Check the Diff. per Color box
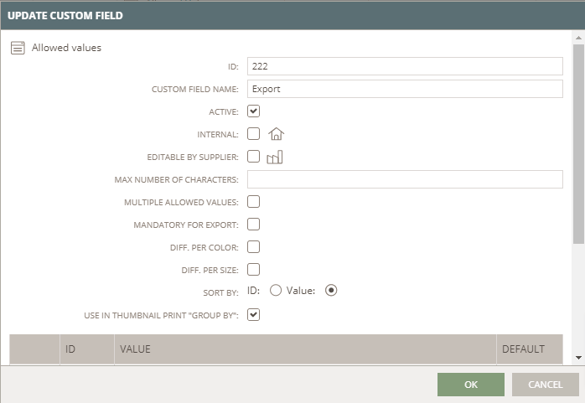This screenshot has height=403, width=585. [x=253, y=247]
